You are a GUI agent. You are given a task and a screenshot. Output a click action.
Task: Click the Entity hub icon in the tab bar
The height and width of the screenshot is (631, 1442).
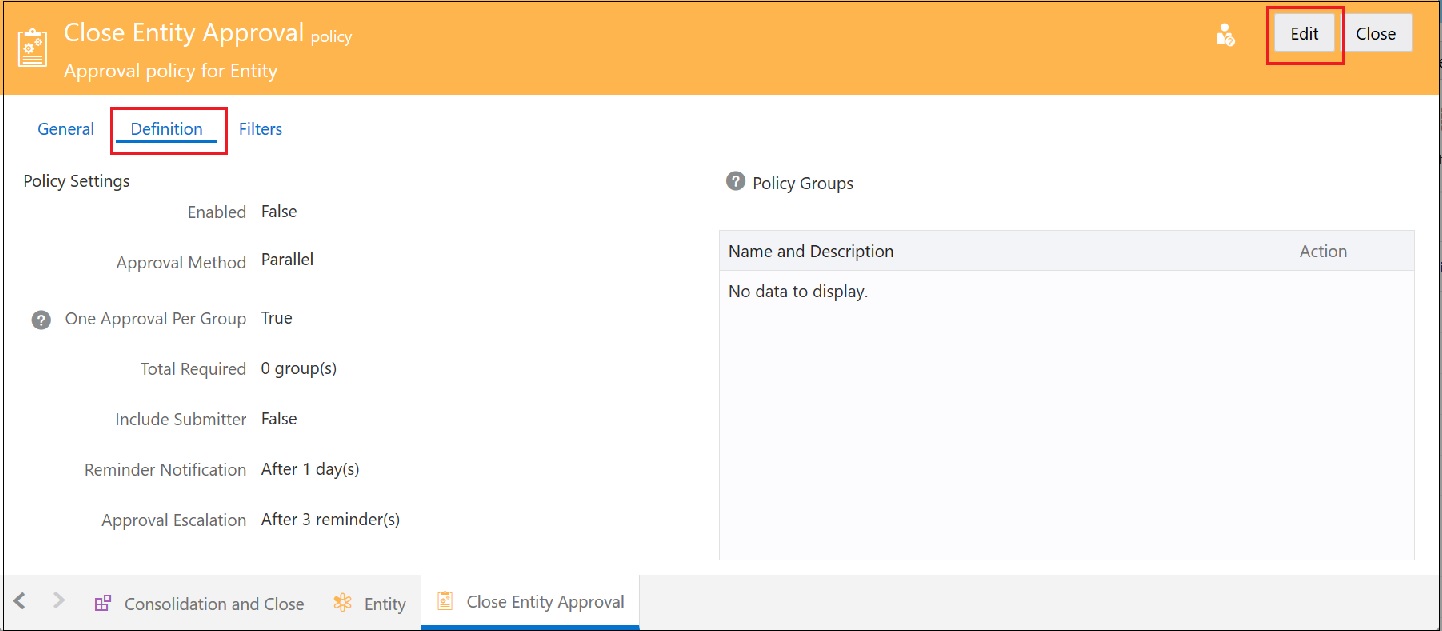click(x=341, y=602)
